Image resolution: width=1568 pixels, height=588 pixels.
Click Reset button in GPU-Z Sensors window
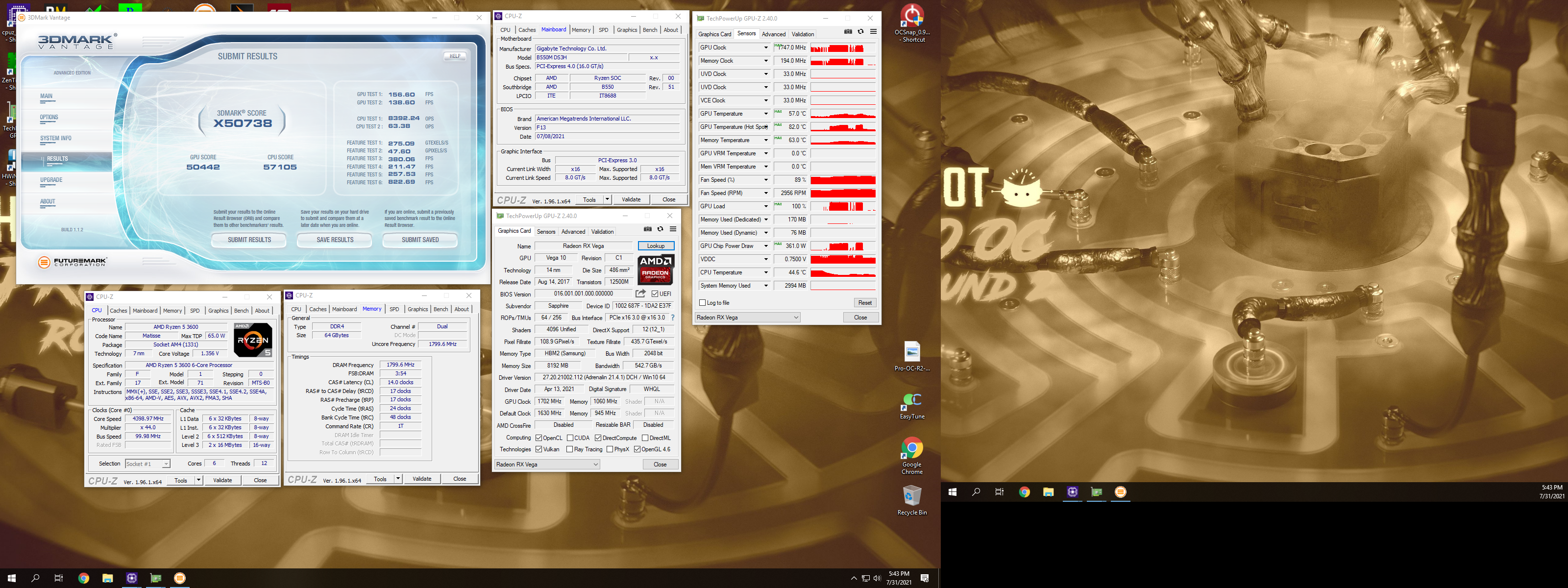click(864, 302)
